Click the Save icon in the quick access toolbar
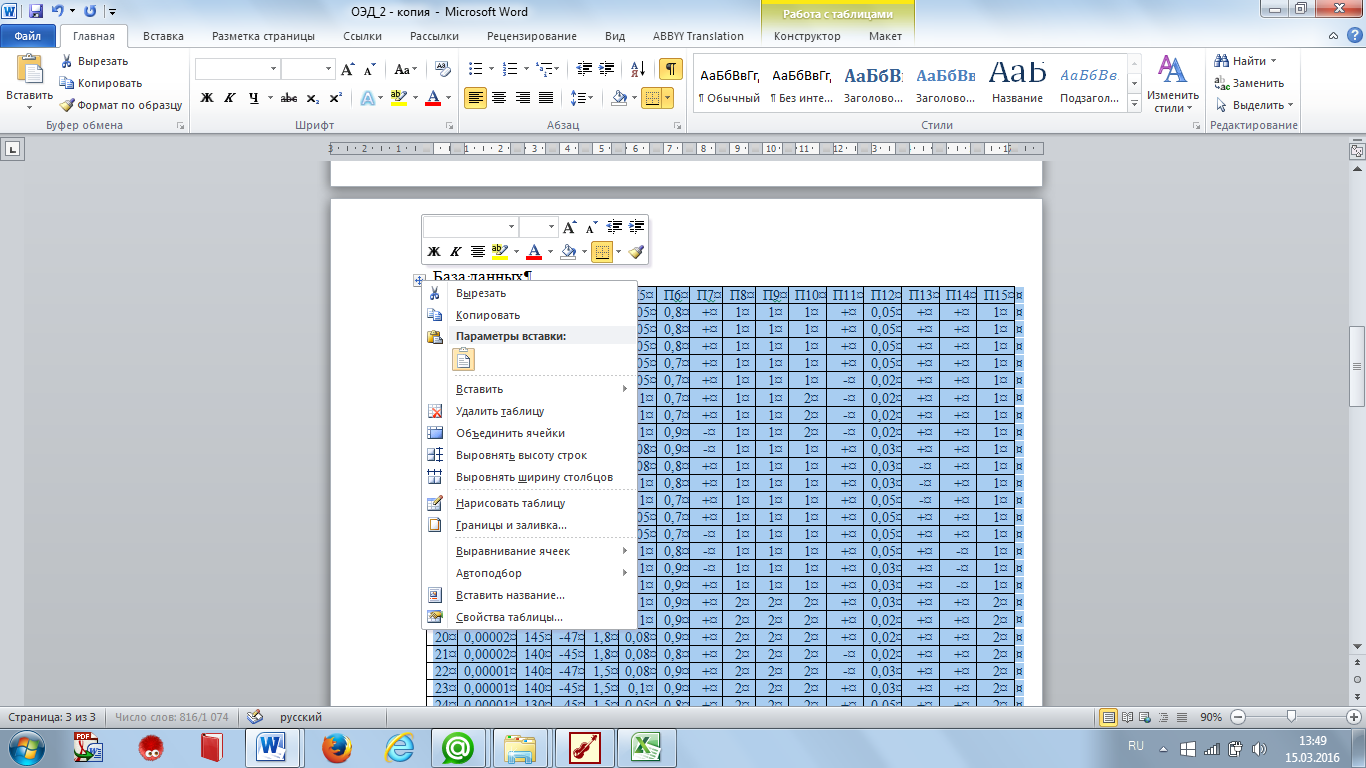This screenshot has width=1366, height=768. click(x=36, y=12)
